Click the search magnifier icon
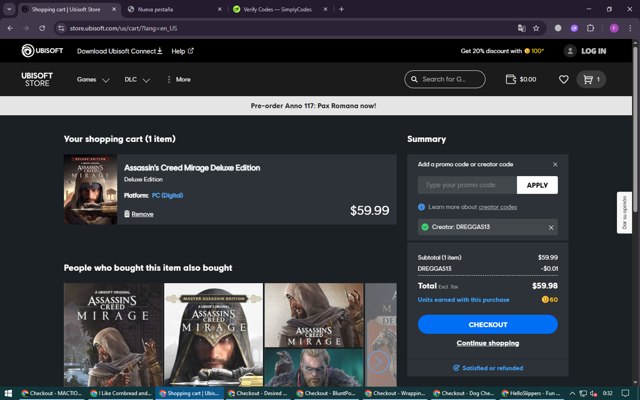 [x=414, y=79]
